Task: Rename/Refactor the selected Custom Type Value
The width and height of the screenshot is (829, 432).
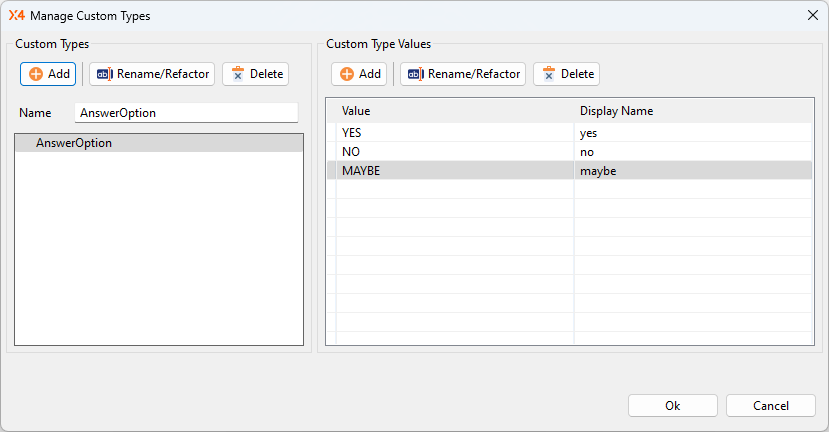Action: [463, 74]
